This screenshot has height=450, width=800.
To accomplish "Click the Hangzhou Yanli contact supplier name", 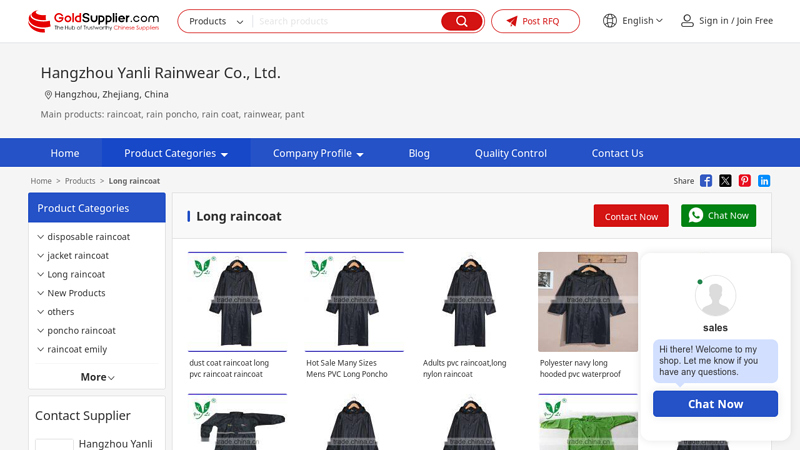I will pyautogui.click(x=115, y=444).
